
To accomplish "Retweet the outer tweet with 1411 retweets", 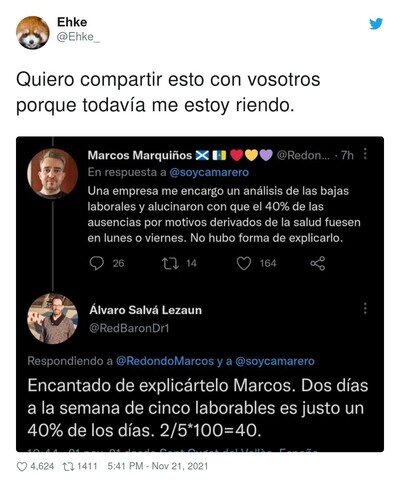I will tap(68, 466).
